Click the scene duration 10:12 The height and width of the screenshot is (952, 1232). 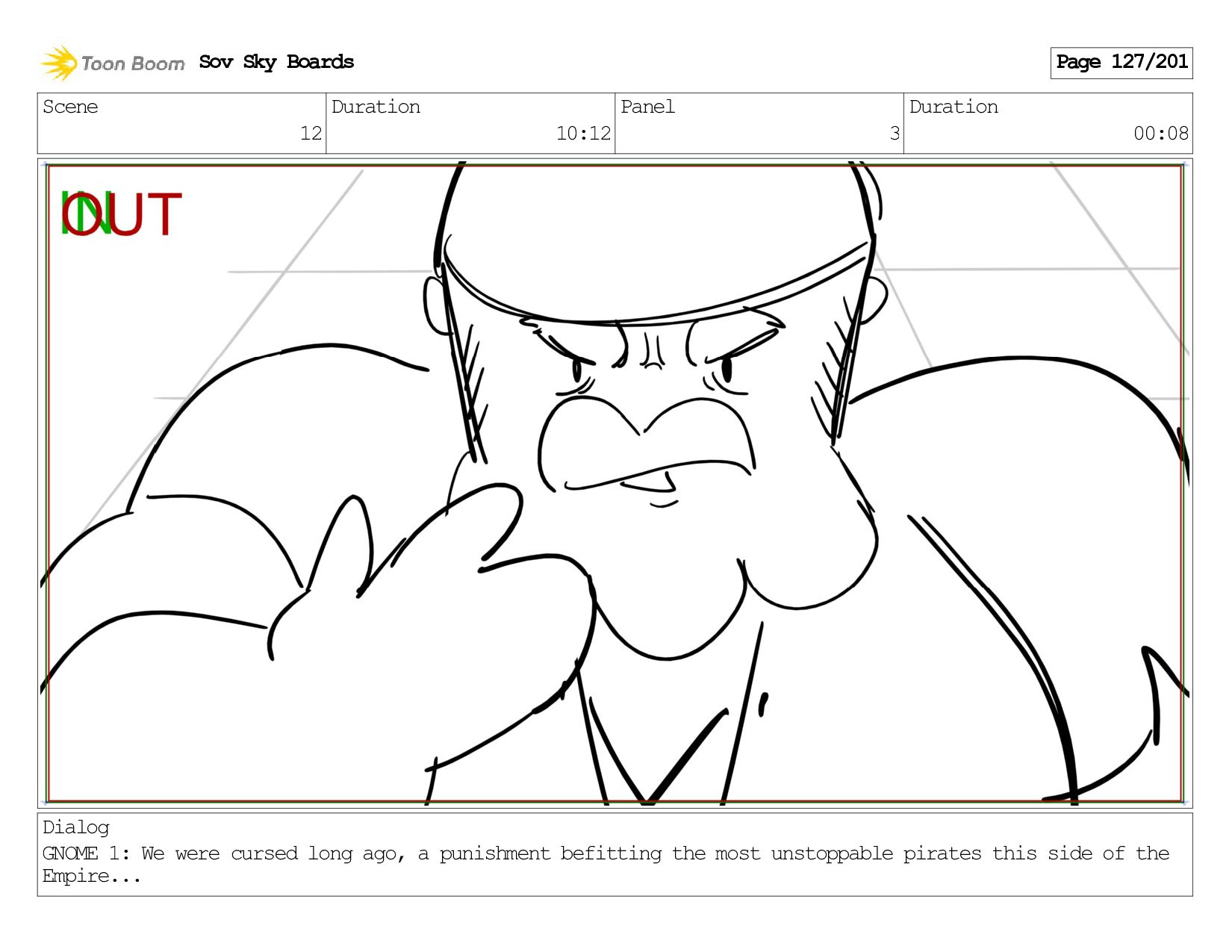[x=583, y=134]
